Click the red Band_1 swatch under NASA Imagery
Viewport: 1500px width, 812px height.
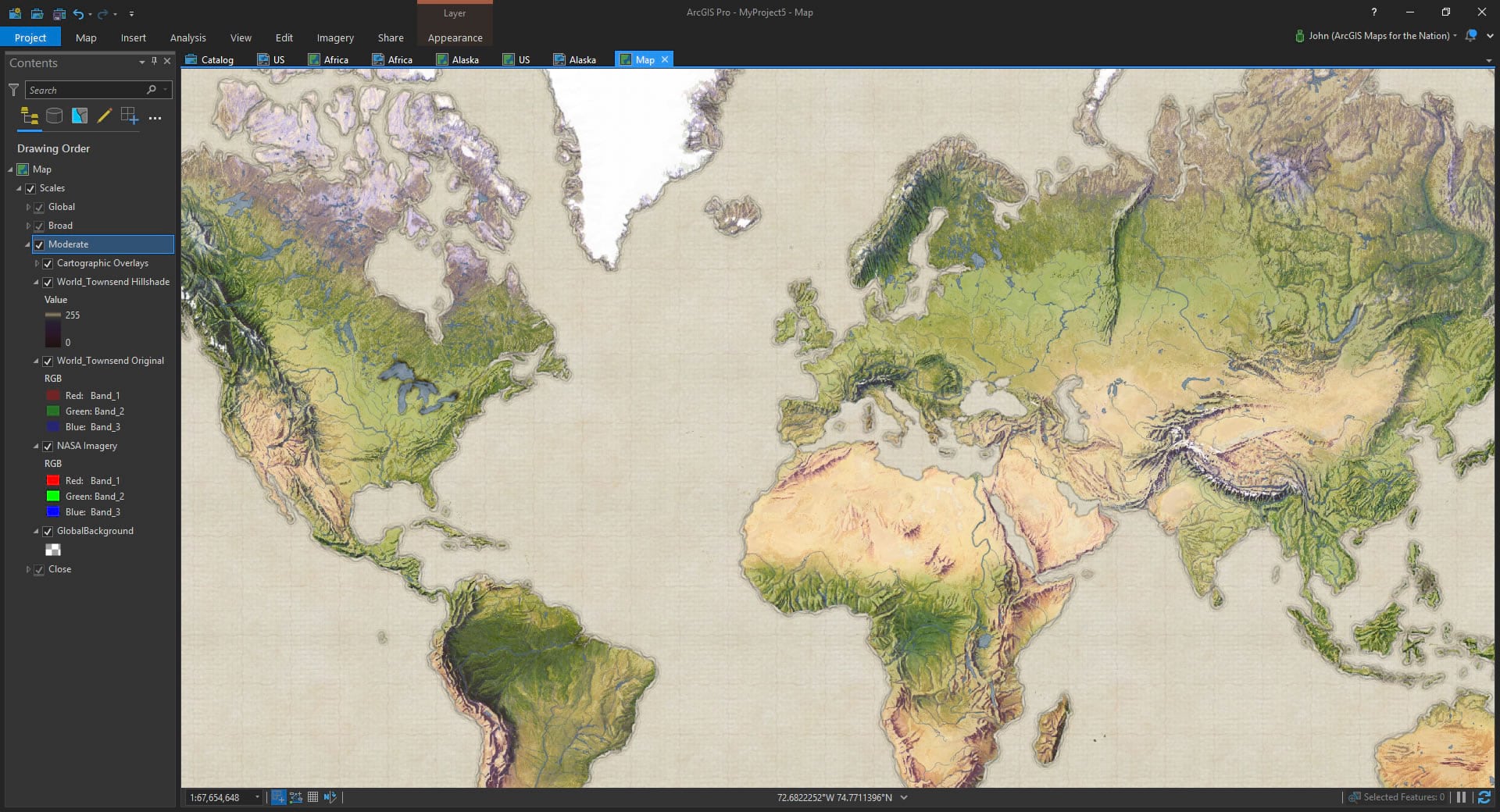[x=53, y=481]
